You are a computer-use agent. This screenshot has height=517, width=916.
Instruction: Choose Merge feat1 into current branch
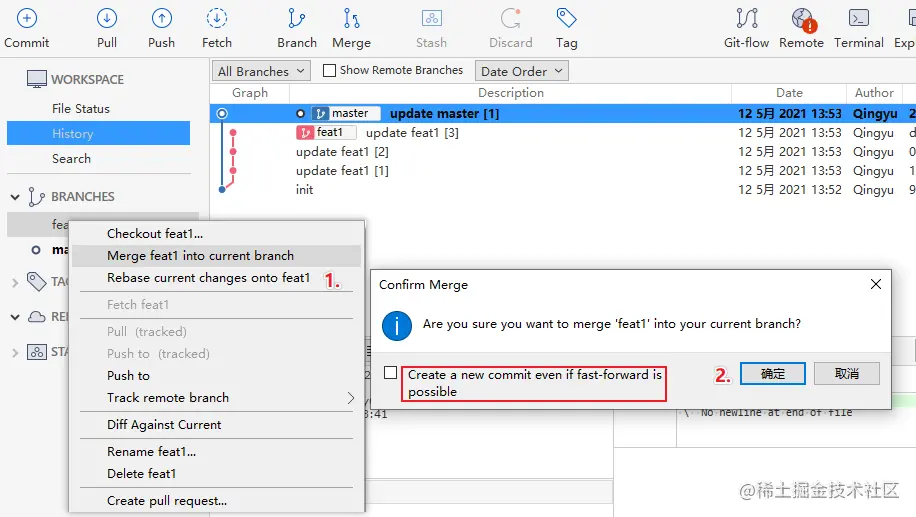coord(217,256)
